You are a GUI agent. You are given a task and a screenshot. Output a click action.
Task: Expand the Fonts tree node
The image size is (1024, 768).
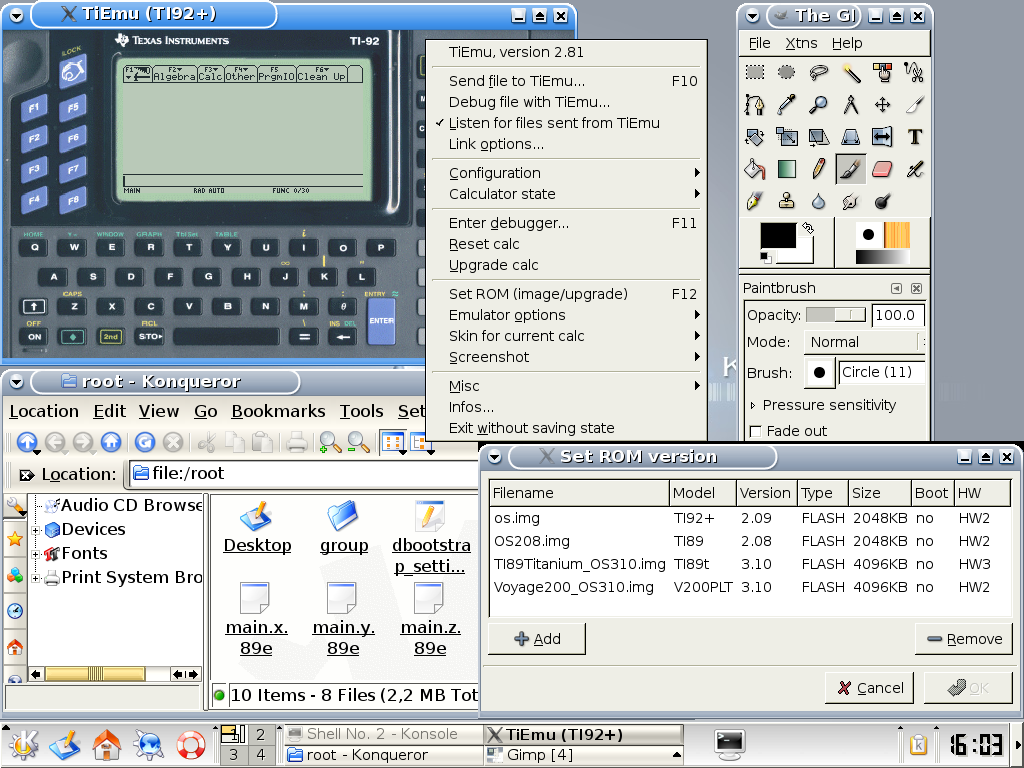[x=35, y=554]
